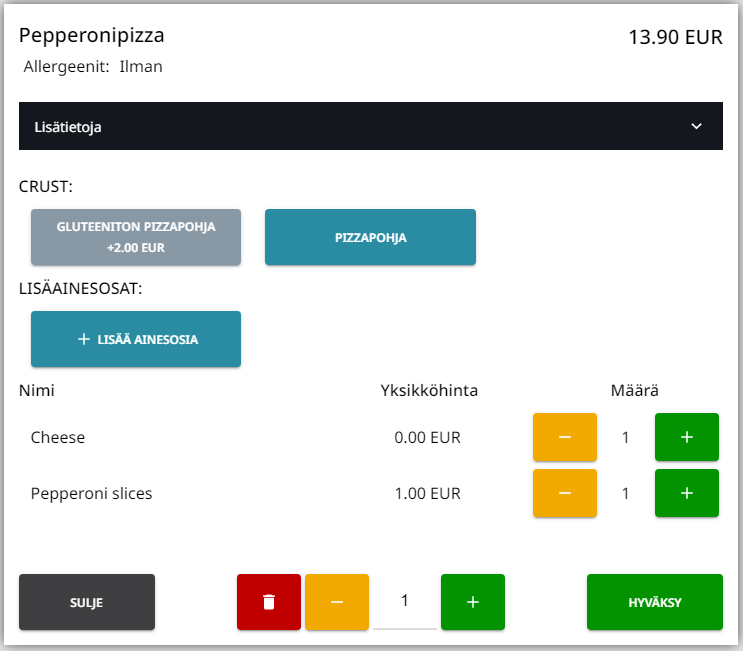The width and height of the screenshot is (743, 651).
Task: Select the Pepperoni slices row name
Action: (x=91, y=493)
